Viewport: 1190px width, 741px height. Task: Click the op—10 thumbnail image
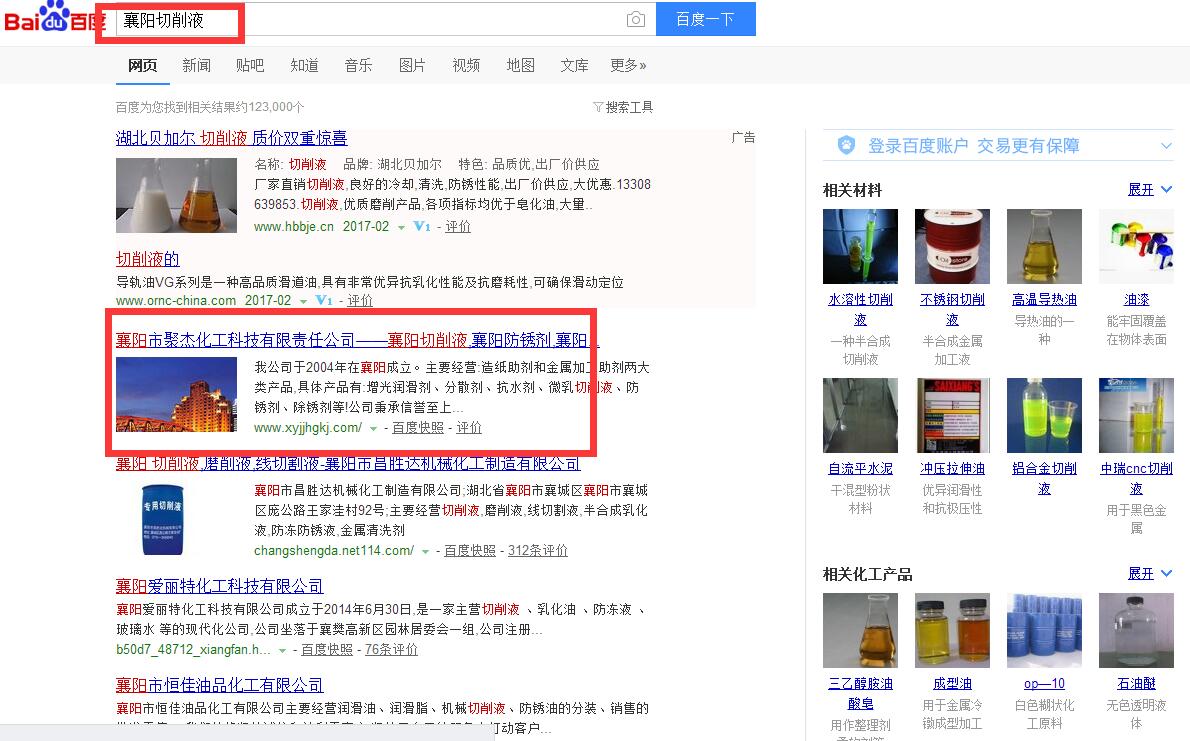pos(1044,630)
